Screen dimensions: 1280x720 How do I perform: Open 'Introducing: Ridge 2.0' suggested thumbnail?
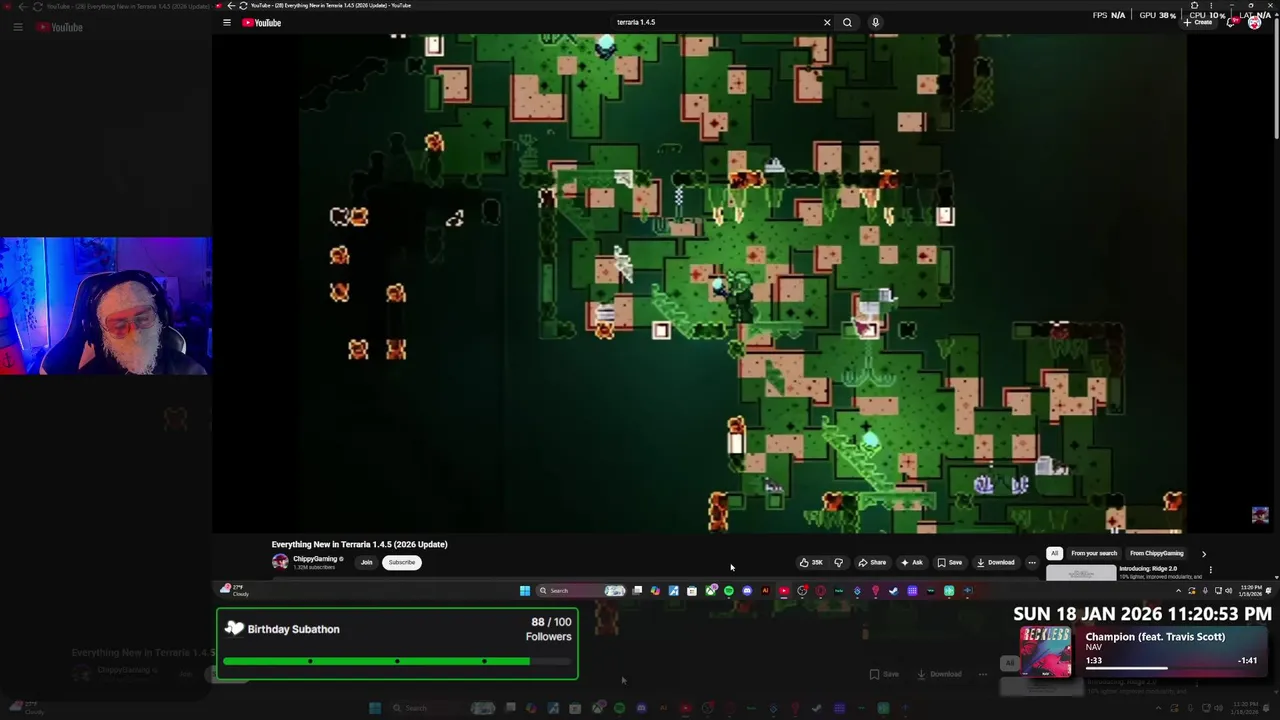tap(1081, 572)
